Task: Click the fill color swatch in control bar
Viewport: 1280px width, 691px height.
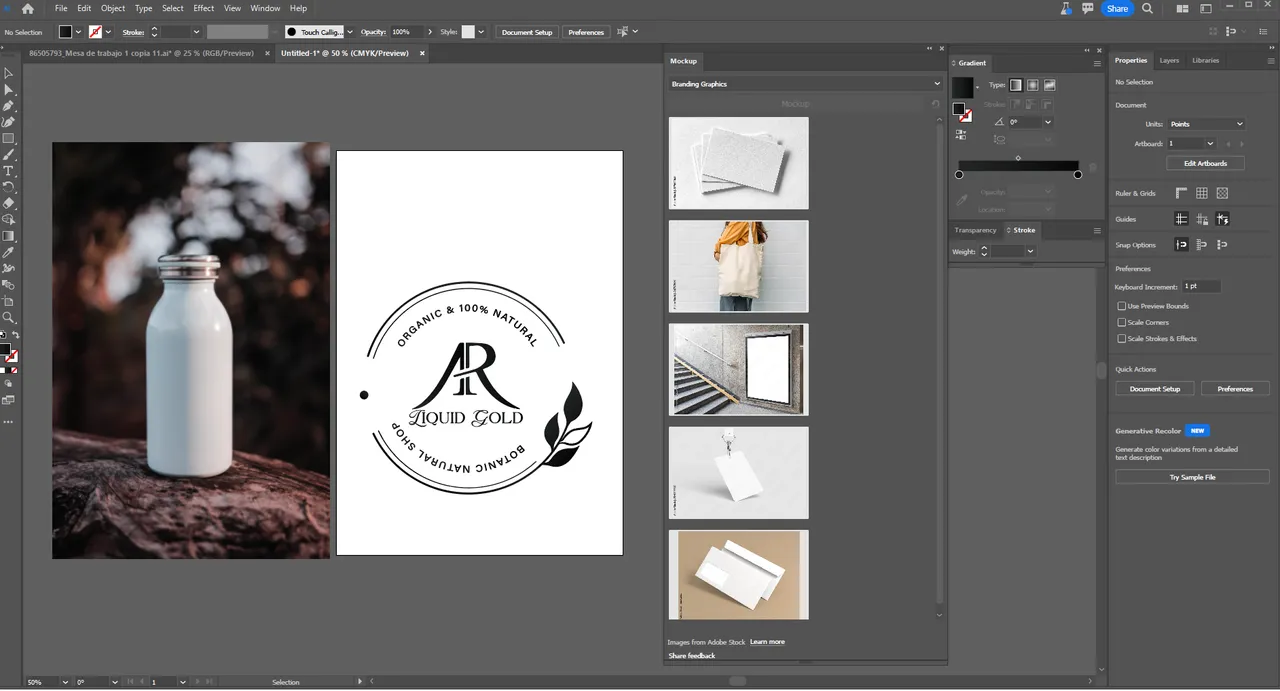Action: [65, 32]
